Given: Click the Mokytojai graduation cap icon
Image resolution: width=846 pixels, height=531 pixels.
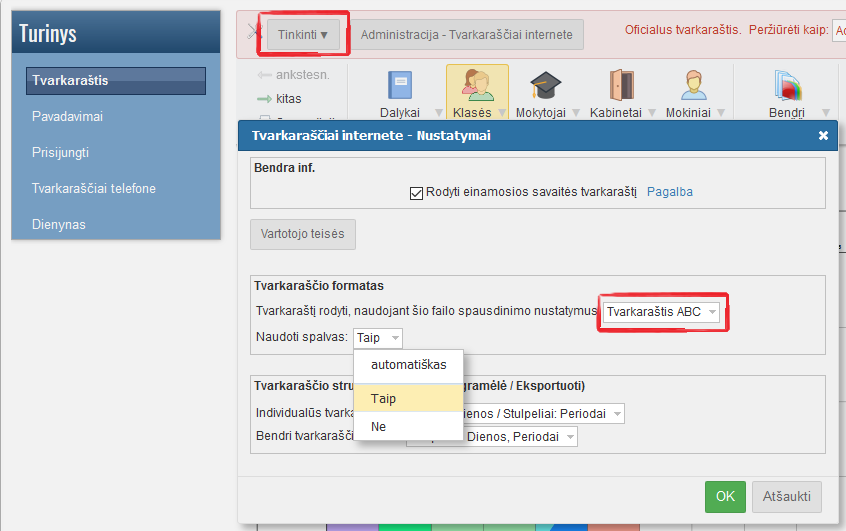Looking at the screenshot, I should pos(545,86).
